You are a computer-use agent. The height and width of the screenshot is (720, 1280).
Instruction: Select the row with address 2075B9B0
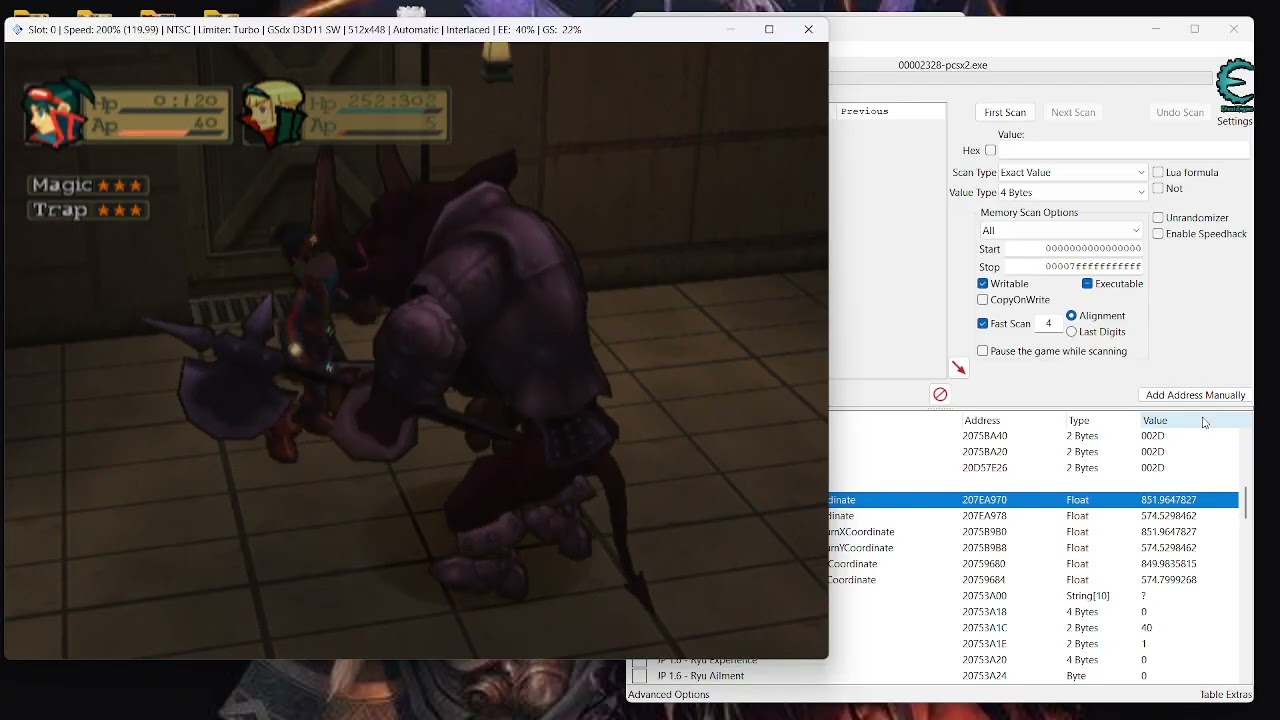(x=1034, y=532)
